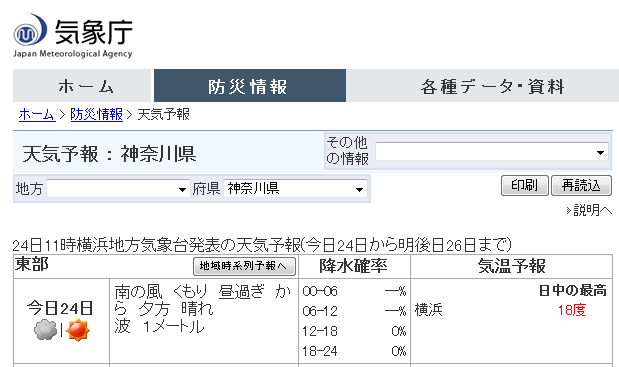Screen dimensions: 619x367
Task: Click the small arrow icon beside 説明へ
Action: click(x=568, y=210)
